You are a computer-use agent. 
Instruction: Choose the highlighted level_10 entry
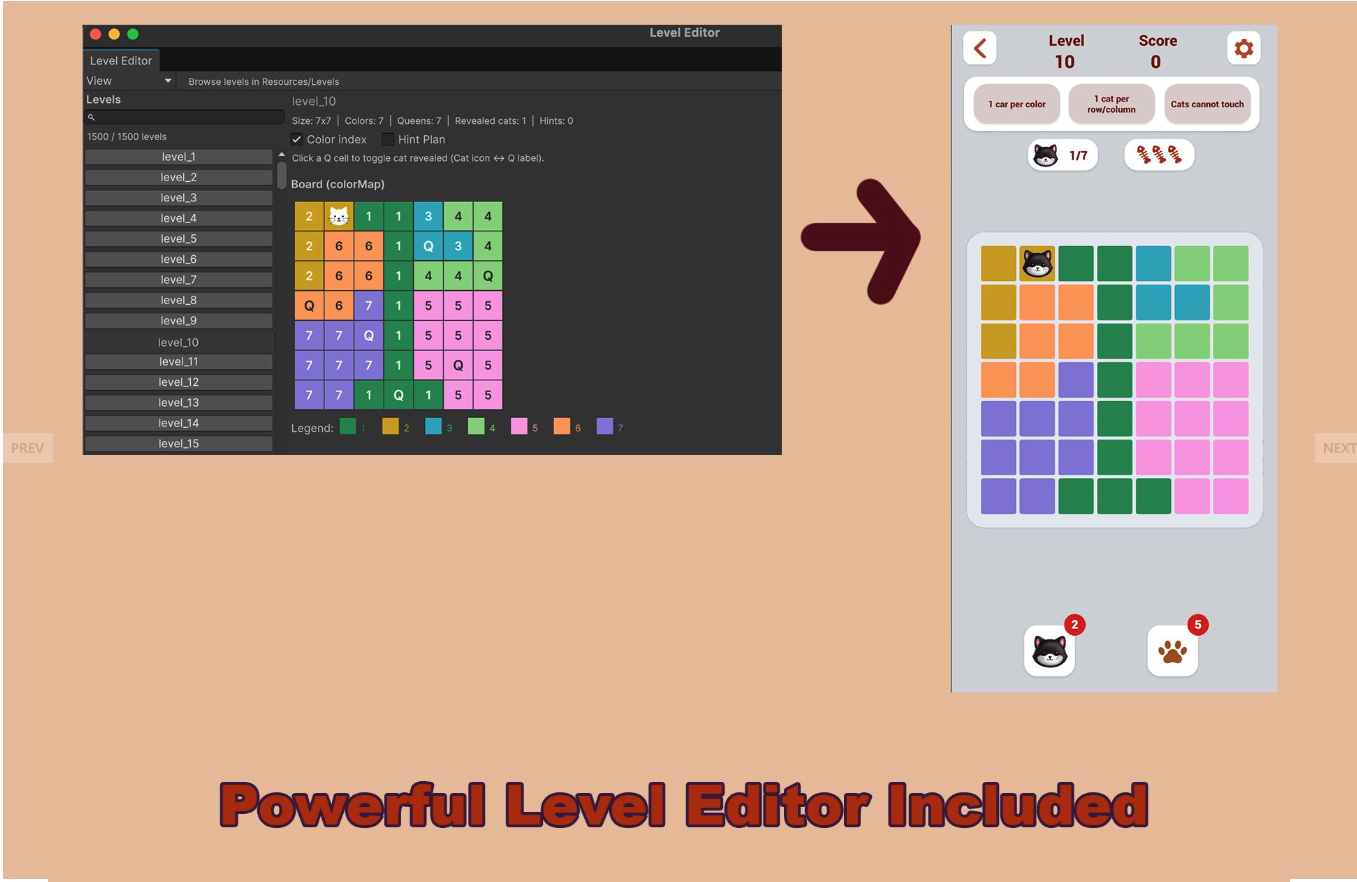[x=179, y=342]
